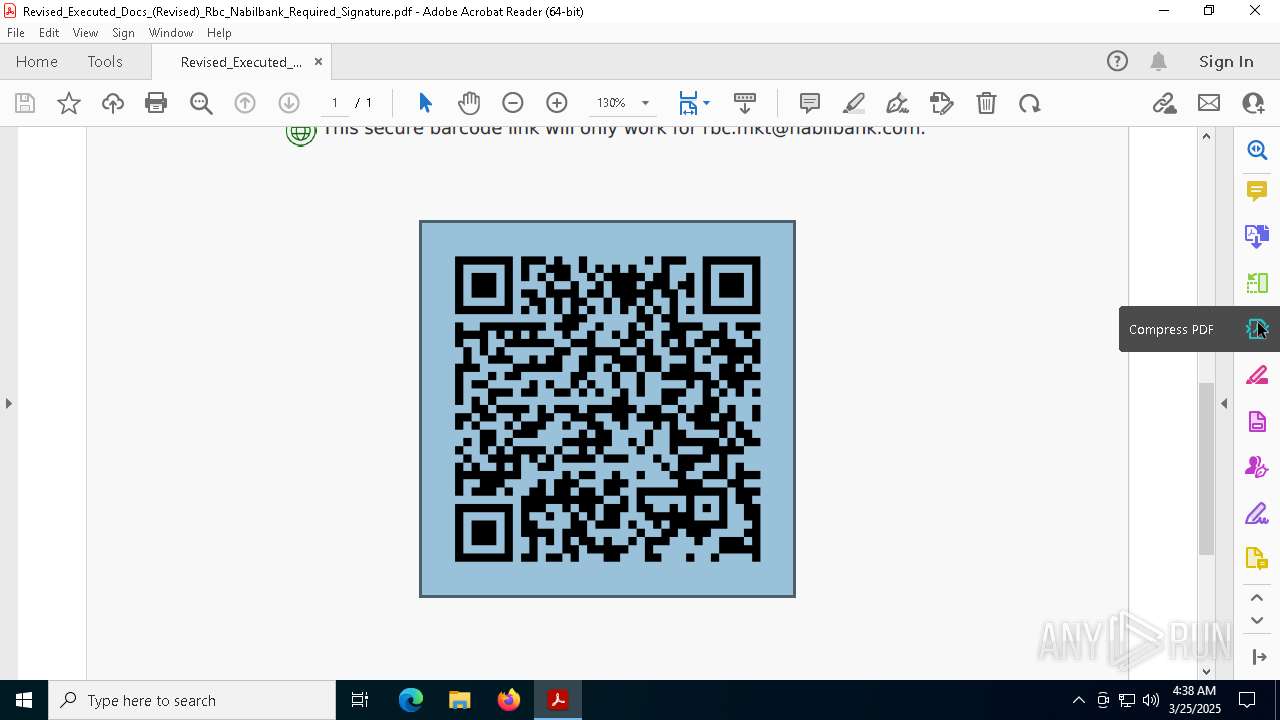Open the help question mark icon
1280x720 pixels.
[1117, 62]
